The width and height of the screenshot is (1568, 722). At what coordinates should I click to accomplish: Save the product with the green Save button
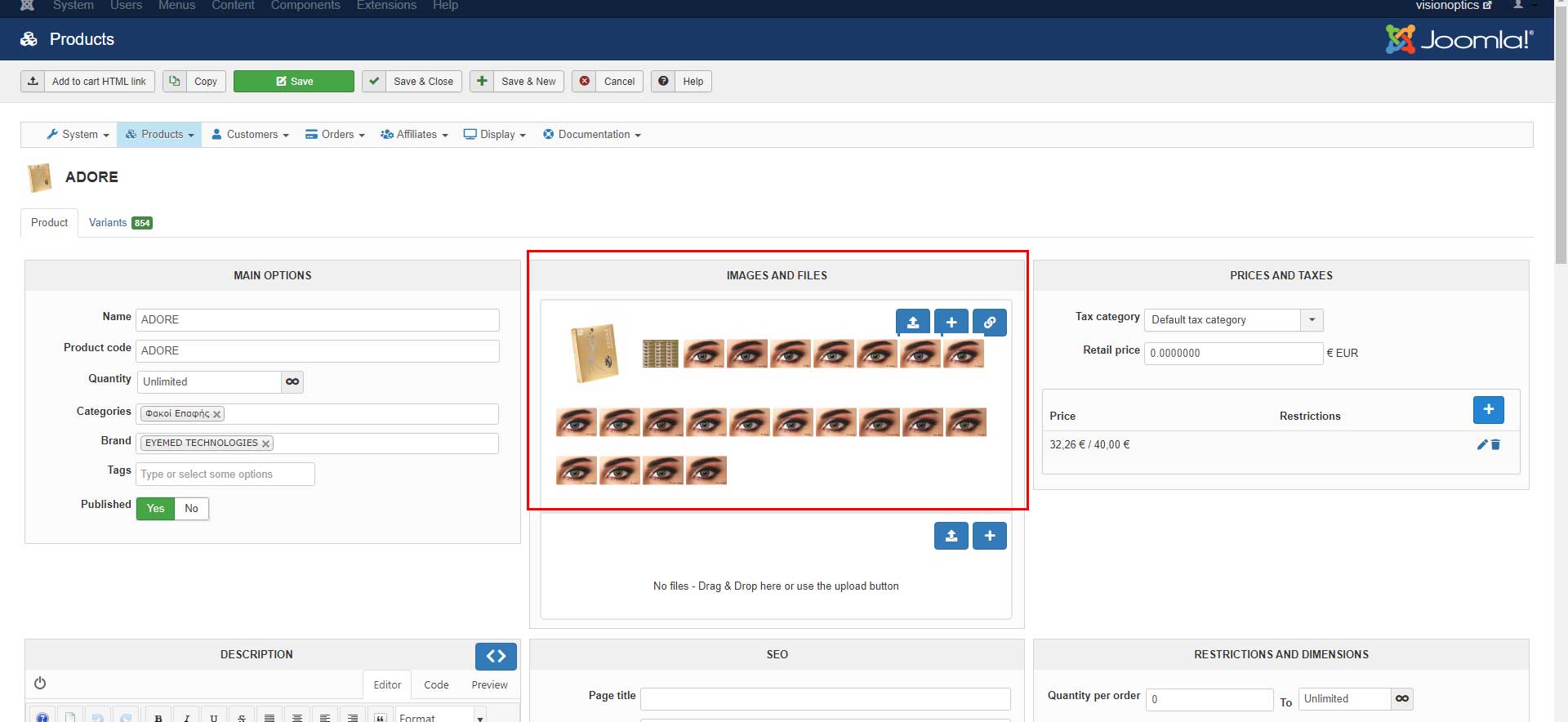tap(294, 82)
